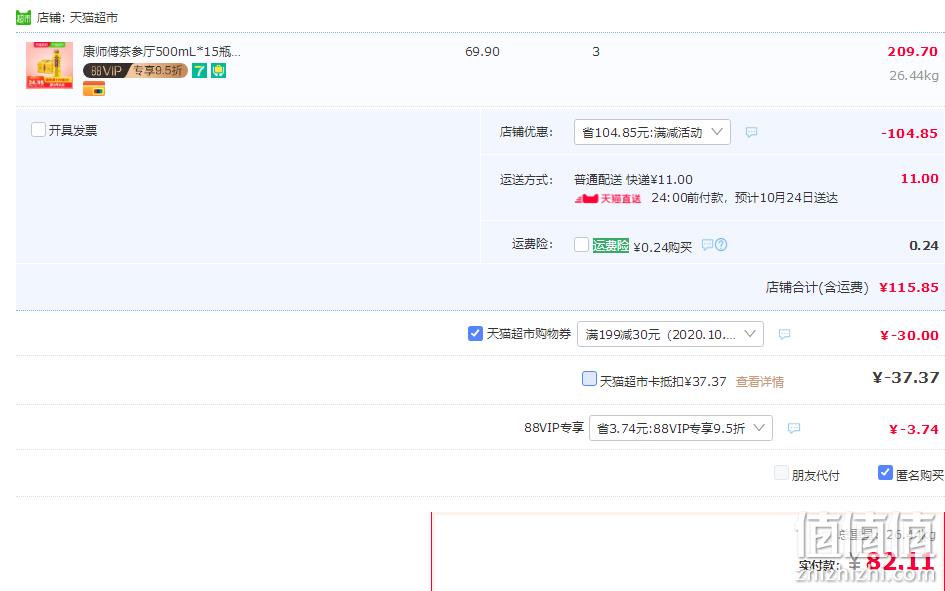Open the 店铺优惠 省104.85元 dropdown
The width and height of the screenshot is (945, 591).
(x=652, y=132)
